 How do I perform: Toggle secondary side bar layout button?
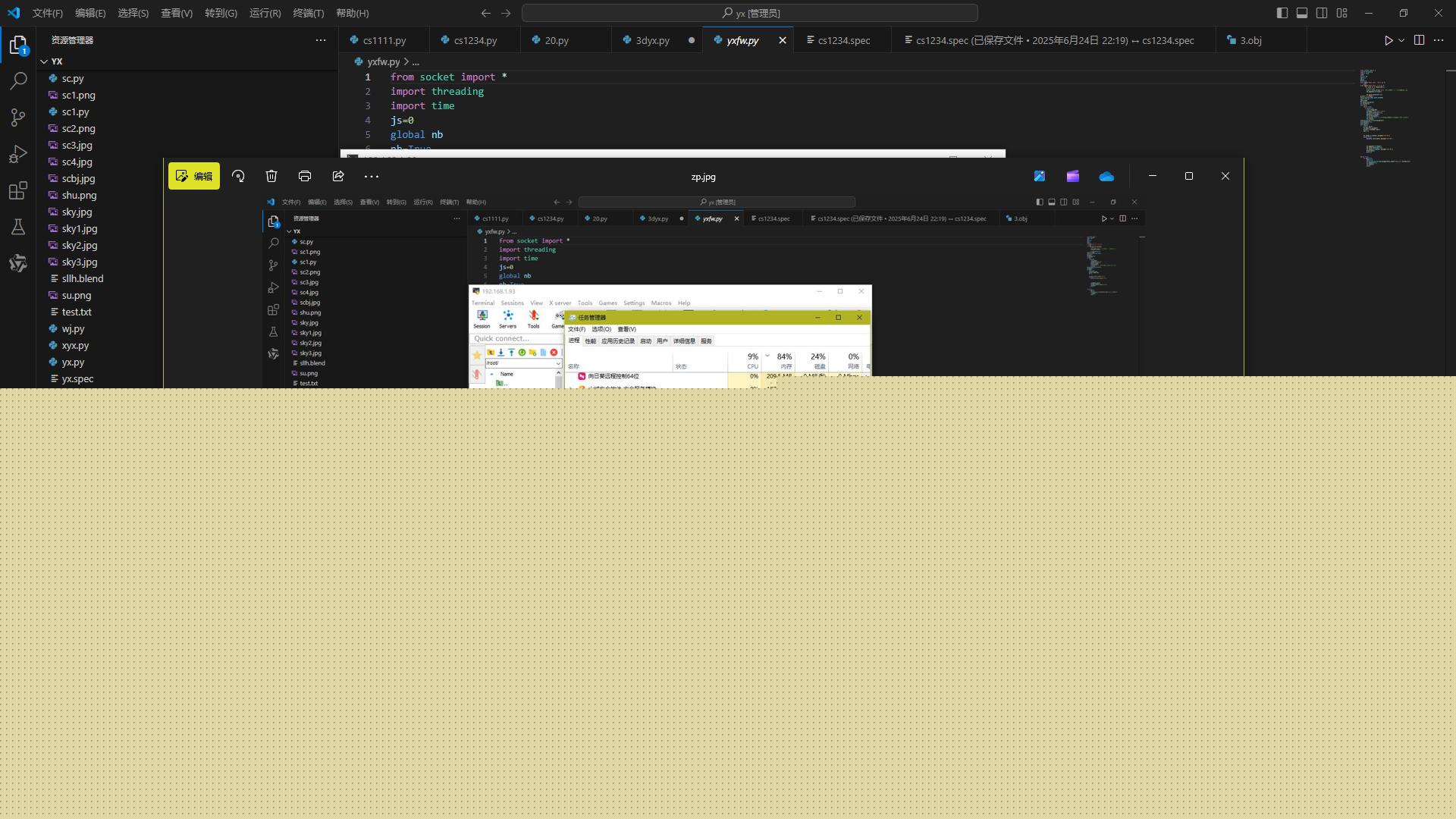pos(1322,13)
